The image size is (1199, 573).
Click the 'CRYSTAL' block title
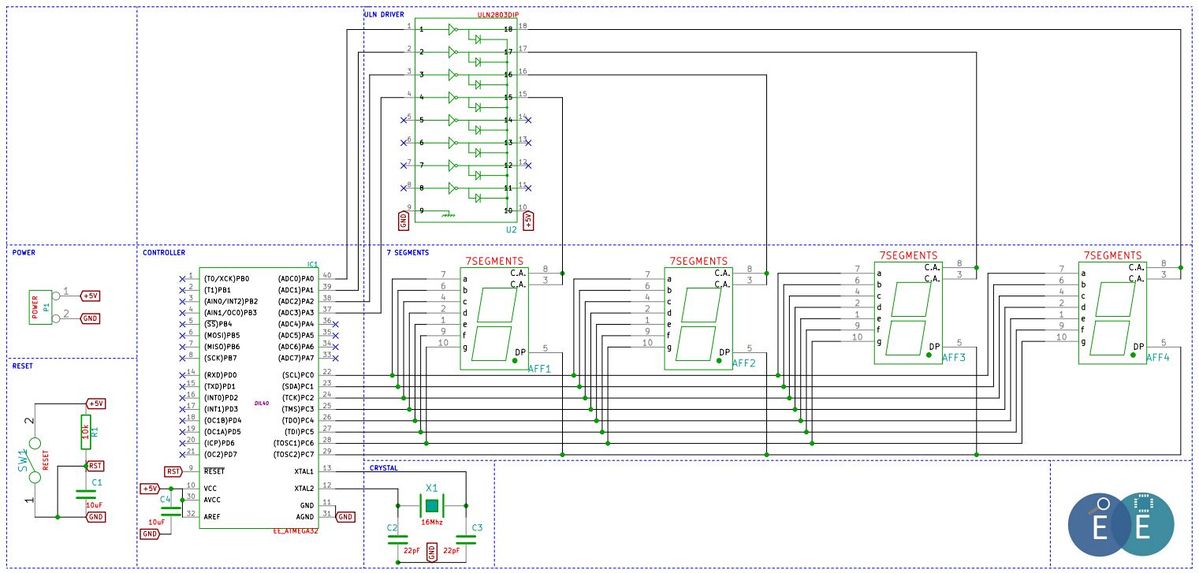pos(384,467)
